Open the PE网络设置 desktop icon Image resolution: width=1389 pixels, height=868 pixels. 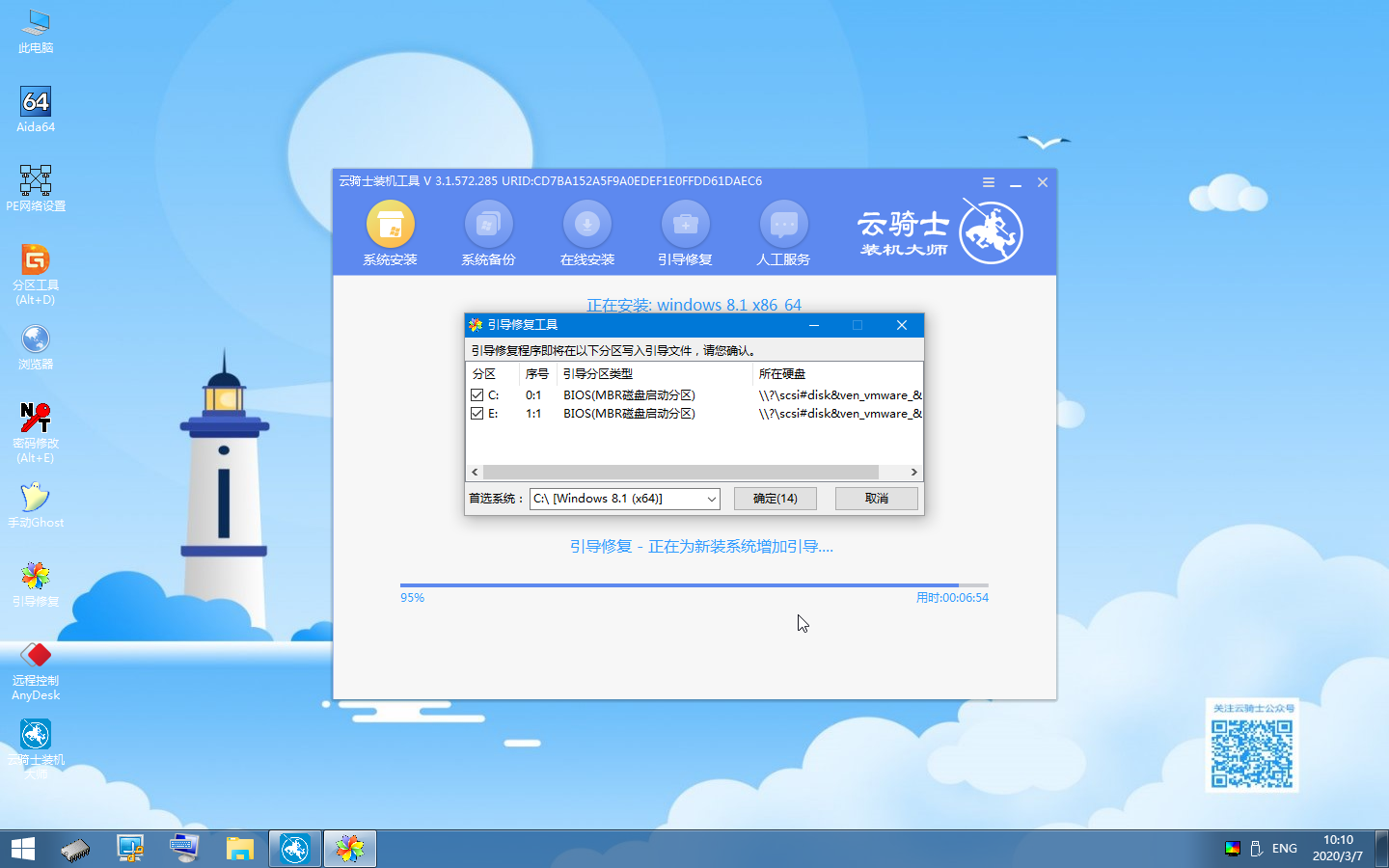pyautogui.click(x=36, y=189)
